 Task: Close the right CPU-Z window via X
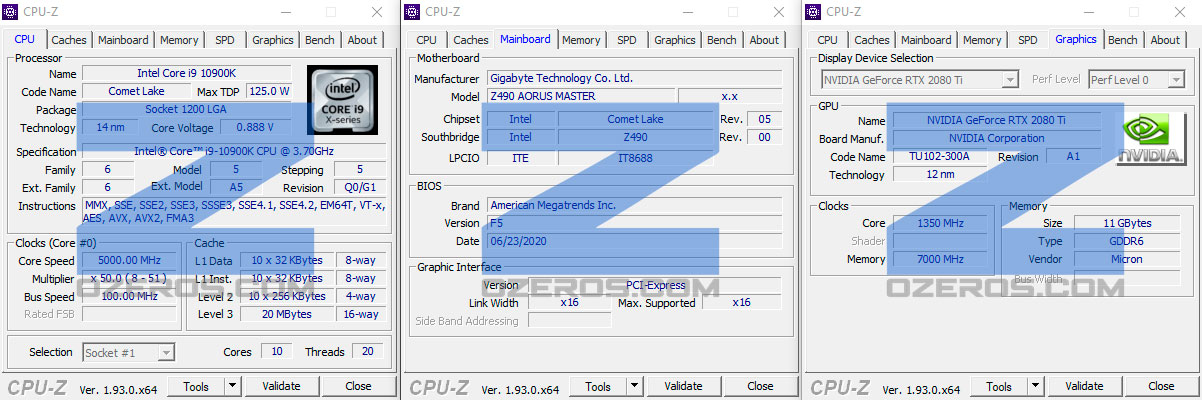click(x=1179, y=12)
